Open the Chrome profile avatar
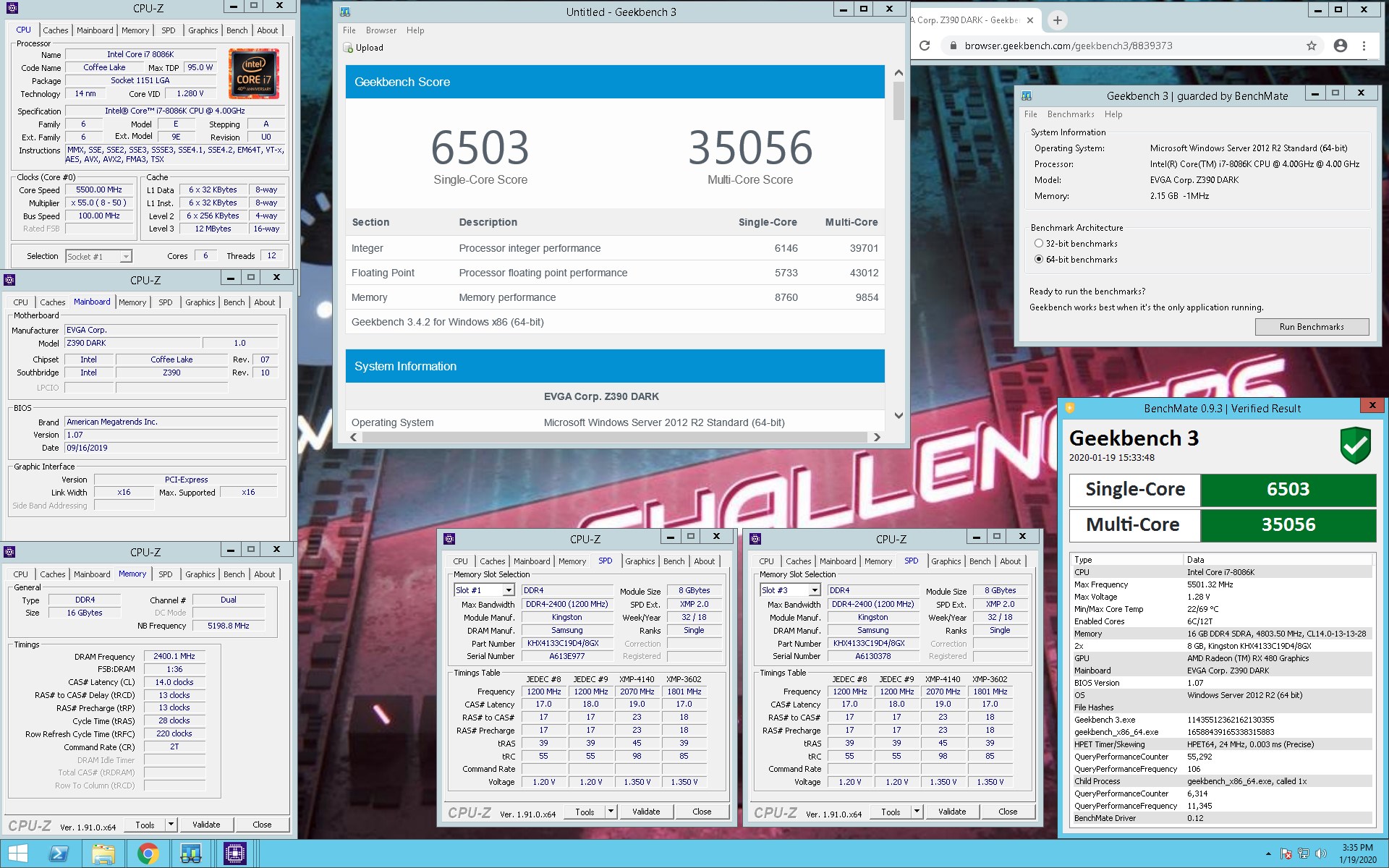This screenshot has height=868, width=1389. [1341, 46]
